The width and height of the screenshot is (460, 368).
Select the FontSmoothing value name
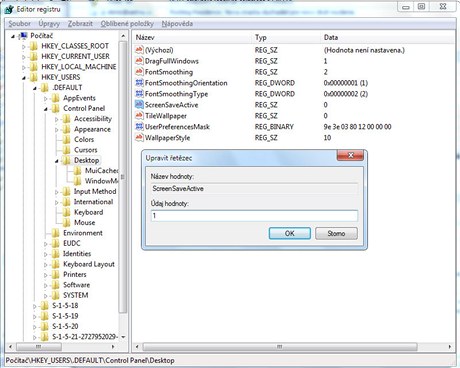coord(169,72)
